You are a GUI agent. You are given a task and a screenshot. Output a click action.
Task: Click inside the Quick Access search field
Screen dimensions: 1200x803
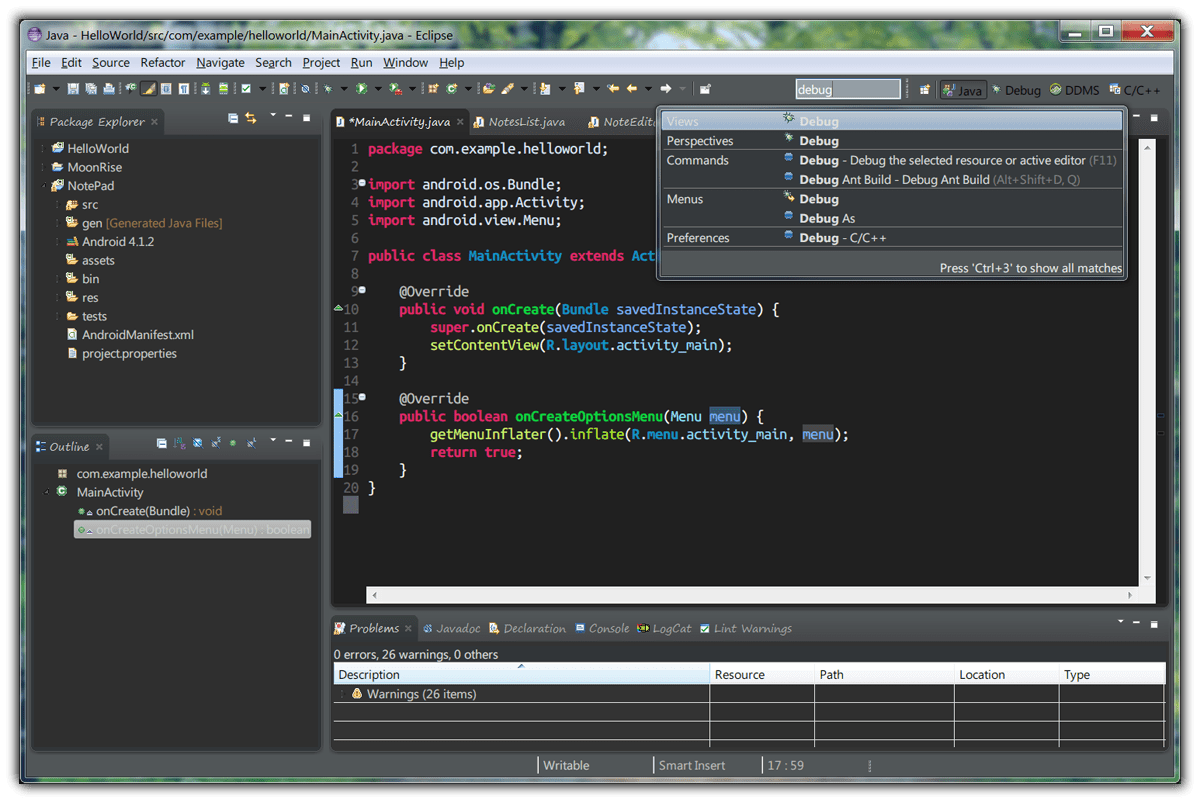point(848,88)
